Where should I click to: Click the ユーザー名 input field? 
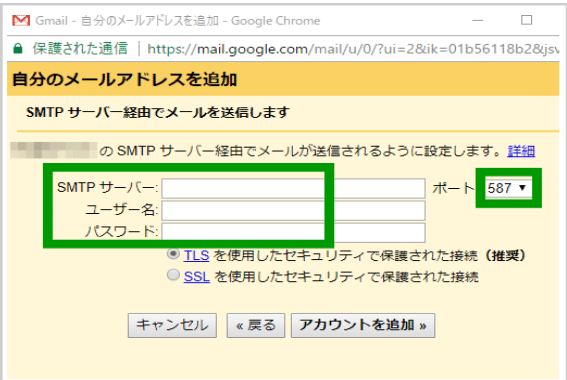point(293,210)
